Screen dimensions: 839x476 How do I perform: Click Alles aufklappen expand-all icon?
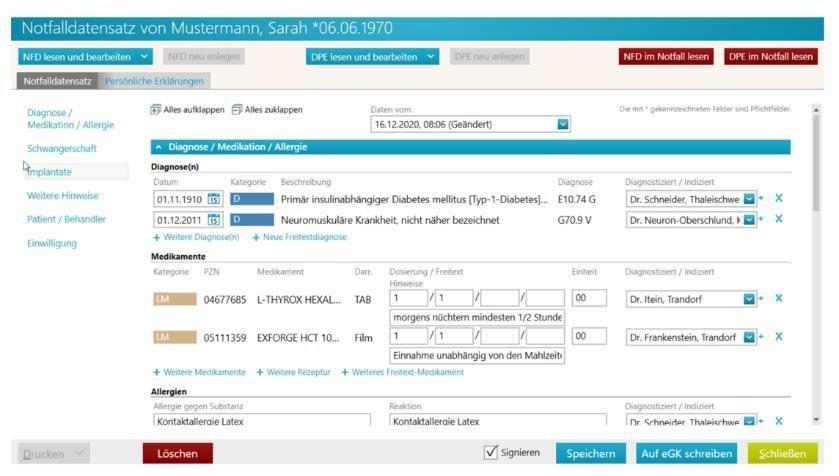[x=156, y=109]
